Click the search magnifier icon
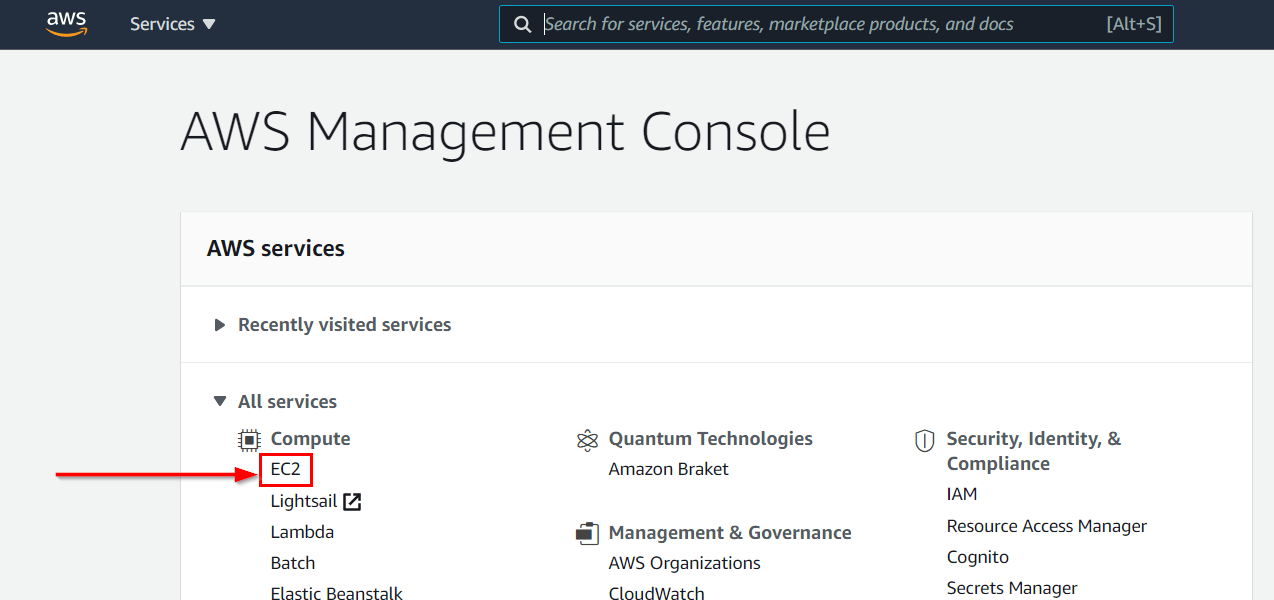 coord(522,23)
